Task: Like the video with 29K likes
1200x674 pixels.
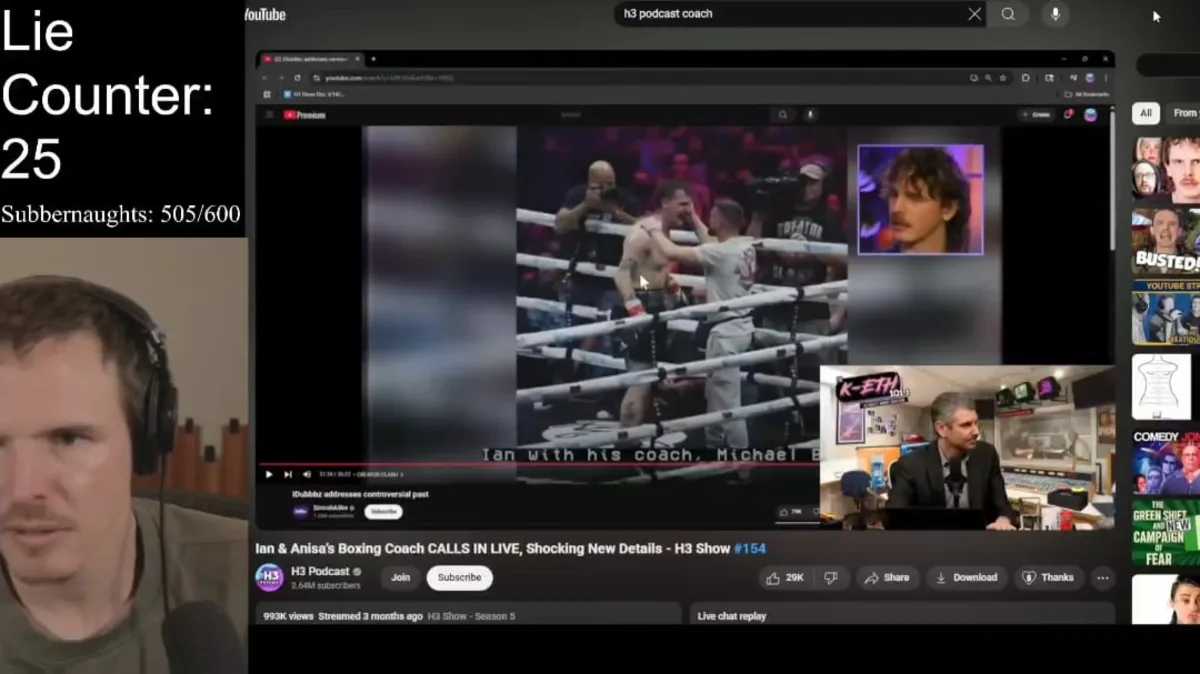Action: pos(786,578)
